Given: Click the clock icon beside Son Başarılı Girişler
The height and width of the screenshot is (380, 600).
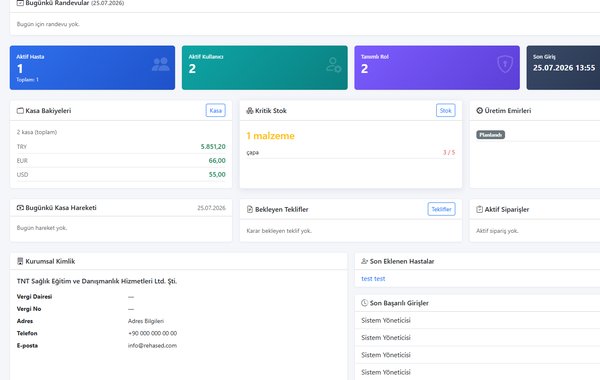Looking at the screenshot, I should pyautogui.click(x=365, y=303).
